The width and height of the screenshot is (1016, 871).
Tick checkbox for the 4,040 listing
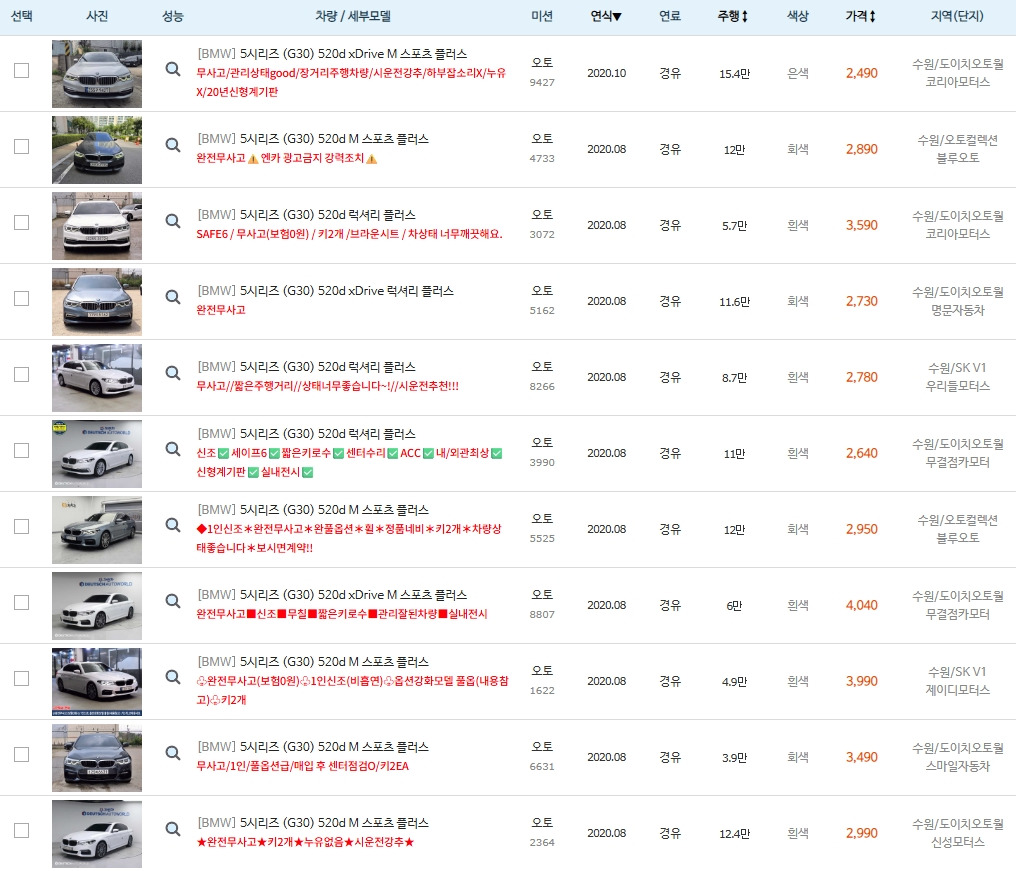pos(21,602)
